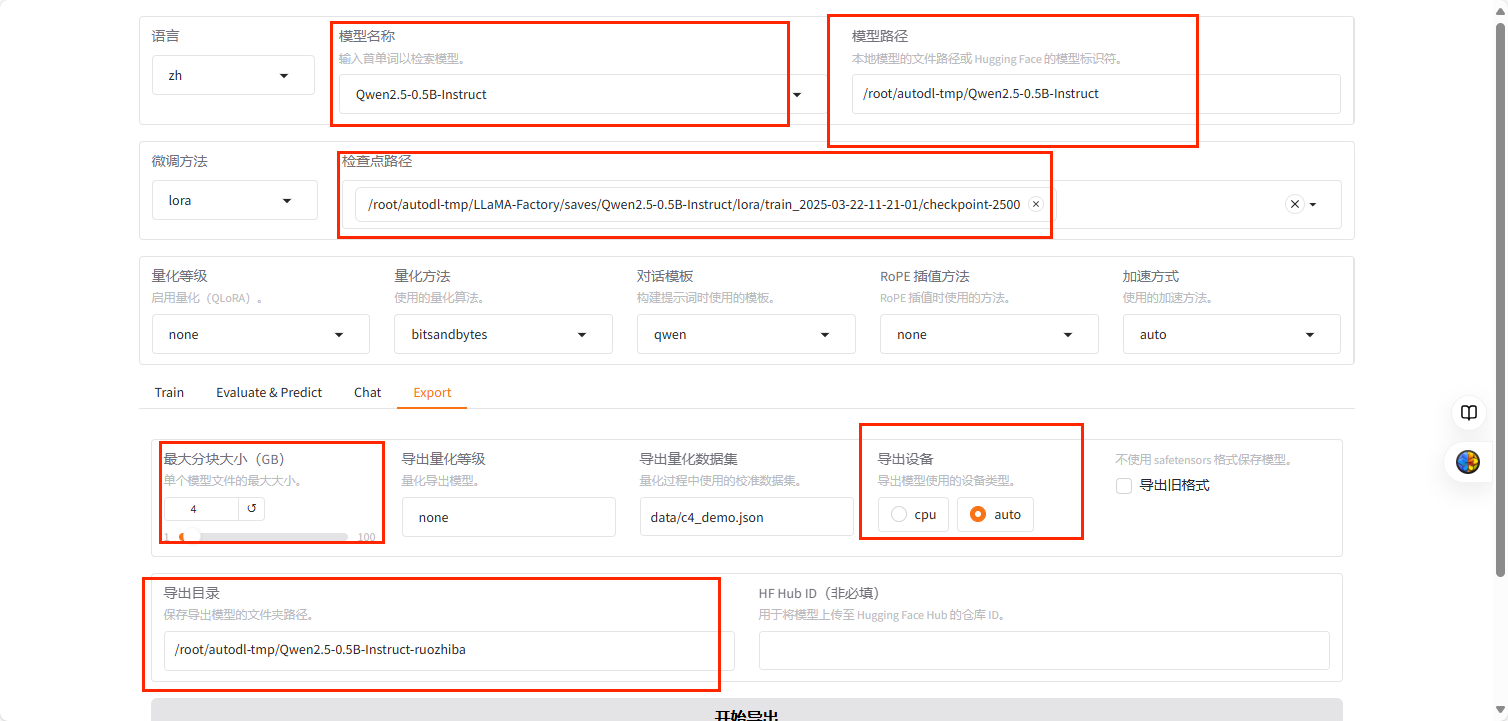Remove the checkpoint-2500 path tag
This screenshot has height=721, width=1508.
click(1036, 204)
